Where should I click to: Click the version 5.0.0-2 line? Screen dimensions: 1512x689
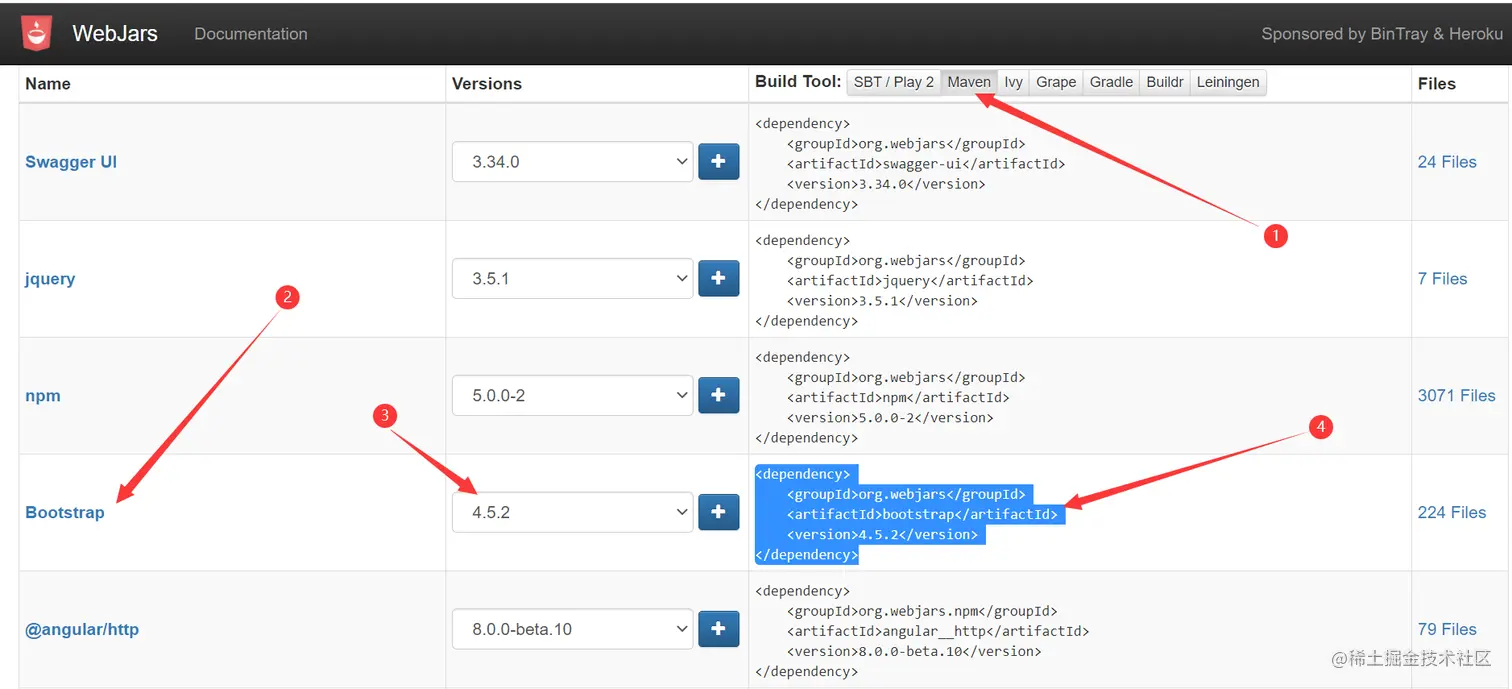(890, 418)
